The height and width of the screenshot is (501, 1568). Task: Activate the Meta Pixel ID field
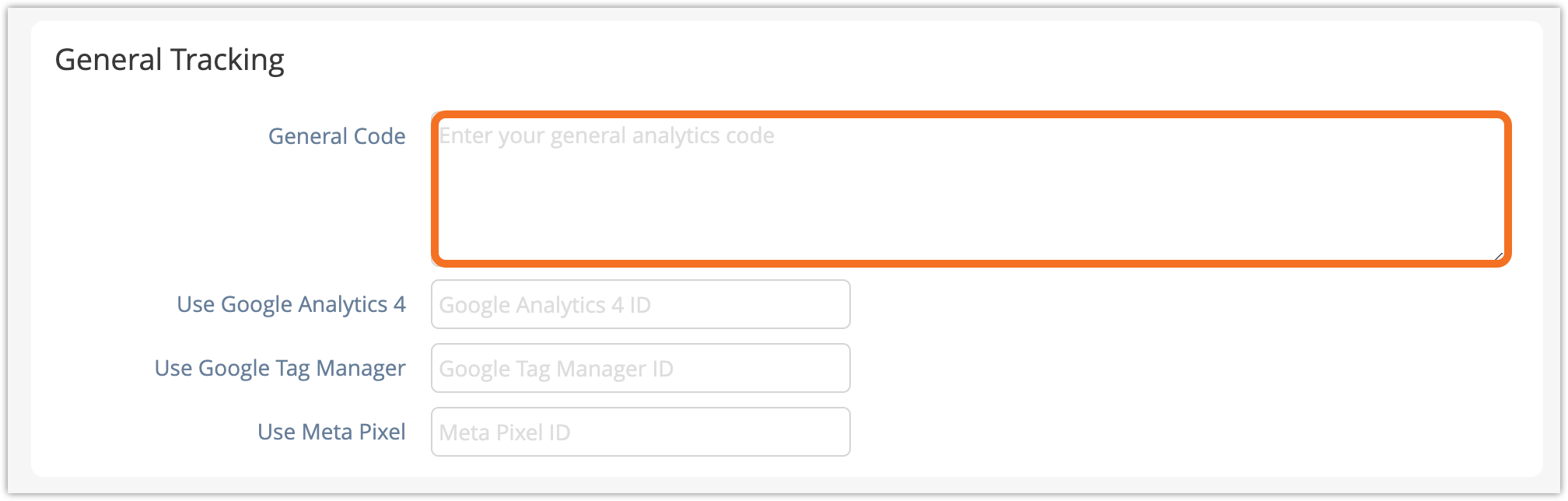640,432
